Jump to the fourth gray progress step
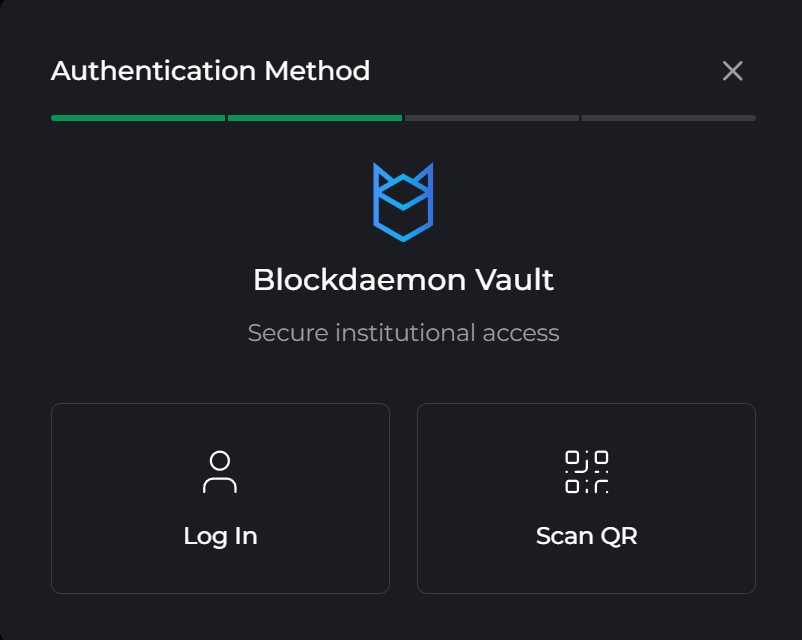The image size is (802, 640). 668,118
